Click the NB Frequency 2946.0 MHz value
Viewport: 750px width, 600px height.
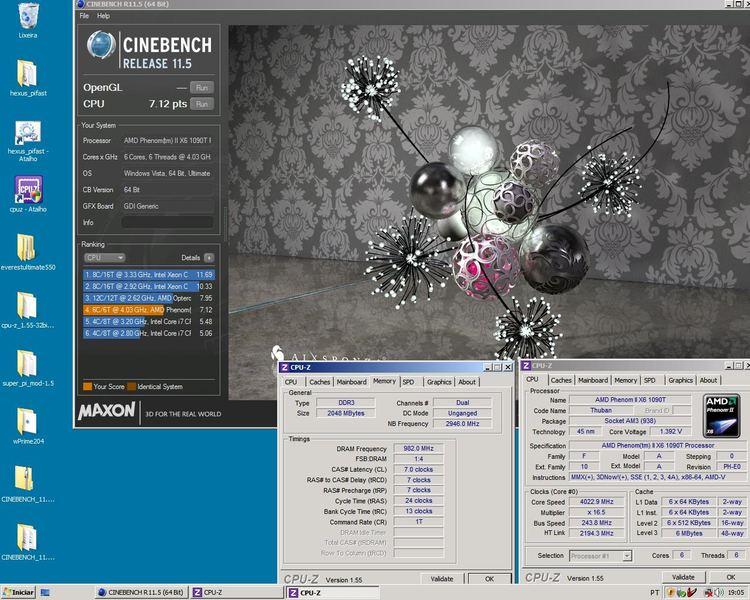pyautogui.click(x=462, y=423)
